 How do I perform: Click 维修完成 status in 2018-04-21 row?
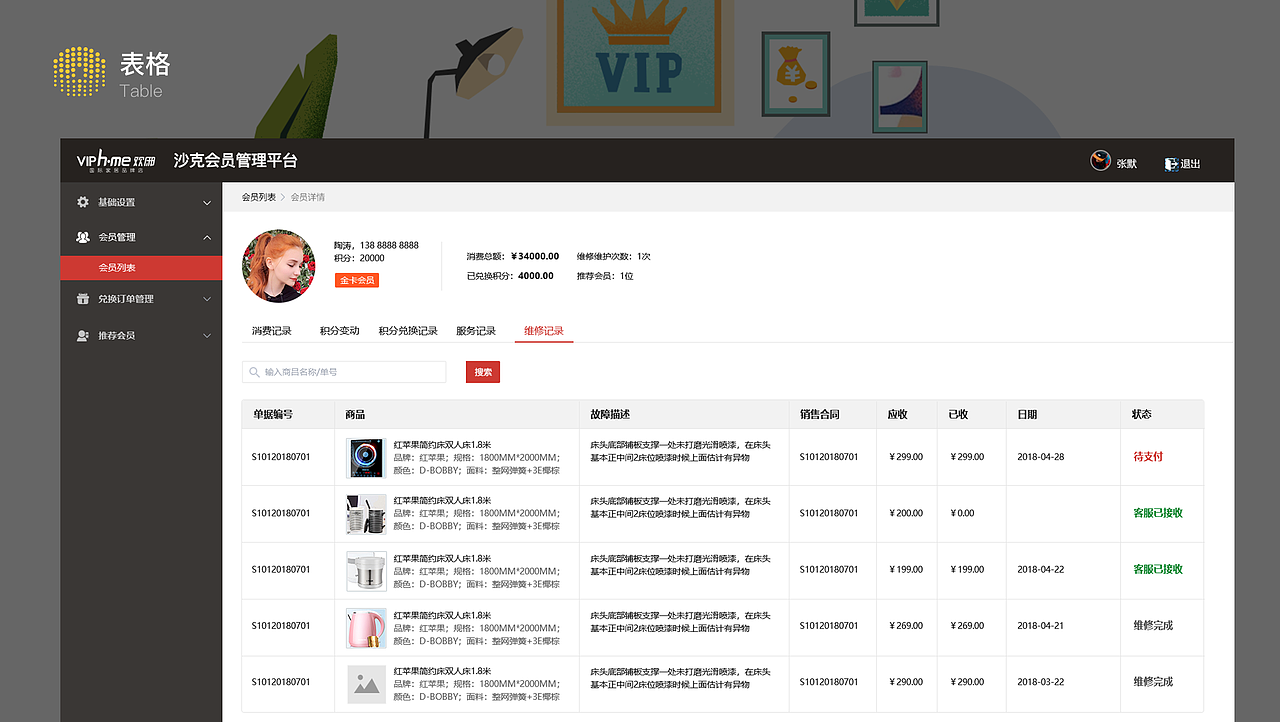pyautogui.click(x=1153, y=626)
